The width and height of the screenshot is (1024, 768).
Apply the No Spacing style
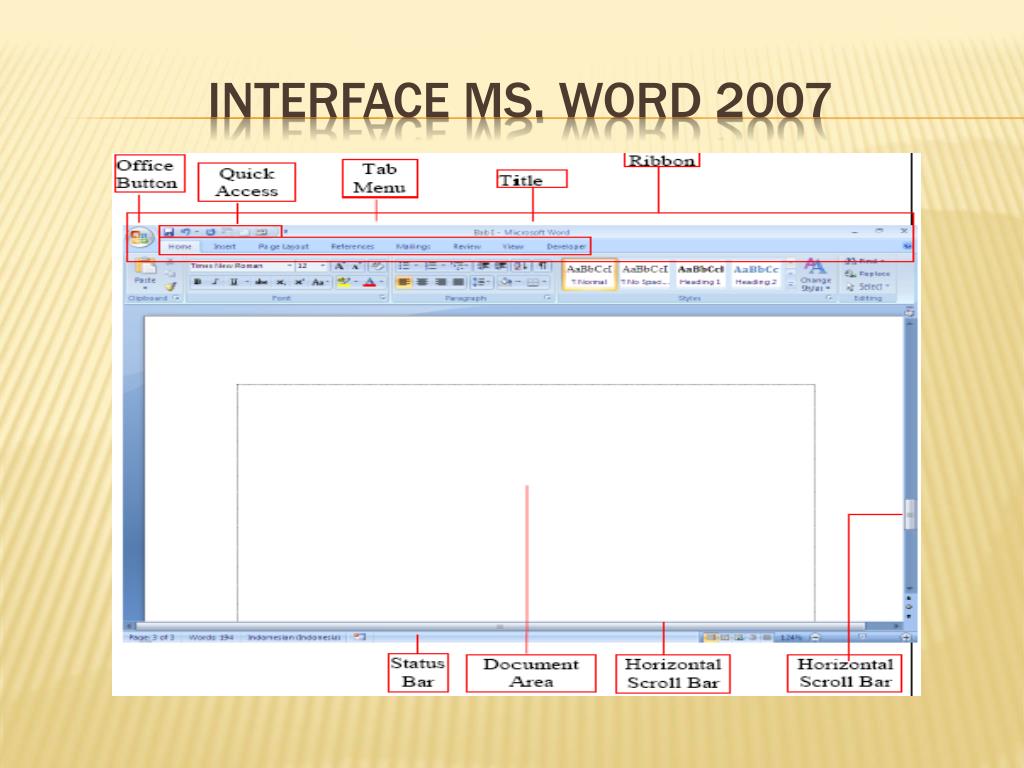coord(645,274)
